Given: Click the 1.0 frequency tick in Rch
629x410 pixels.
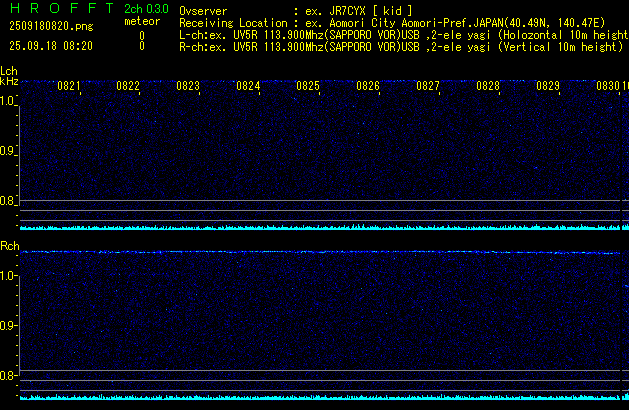Looking at the screenshot, I should (8, 275).
